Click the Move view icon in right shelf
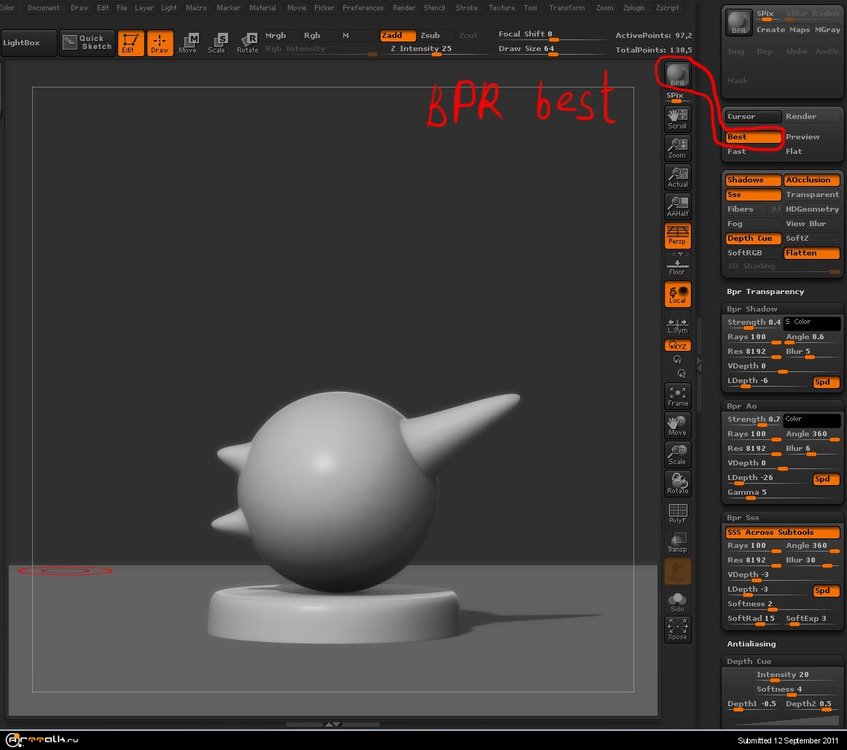847x750 pixels. [677, 426]
